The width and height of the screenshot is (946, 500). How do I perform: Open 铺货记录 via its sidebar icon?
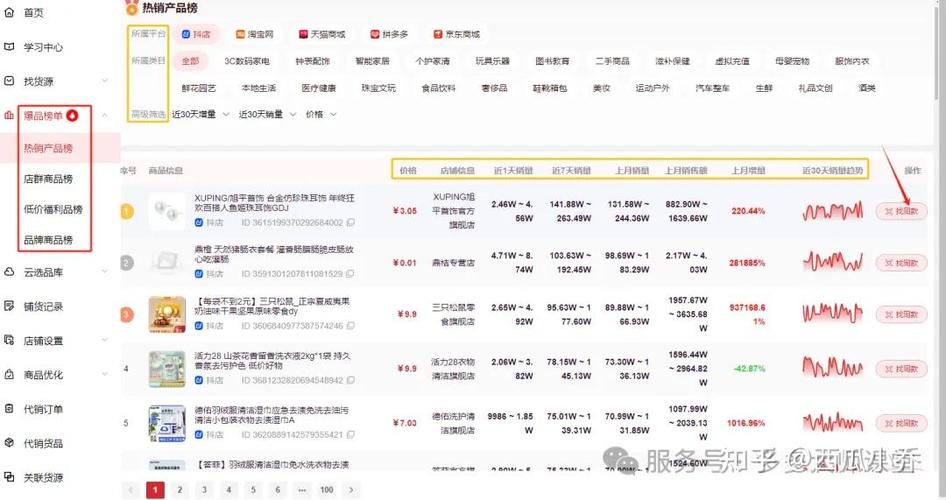(x=9, y=306)
